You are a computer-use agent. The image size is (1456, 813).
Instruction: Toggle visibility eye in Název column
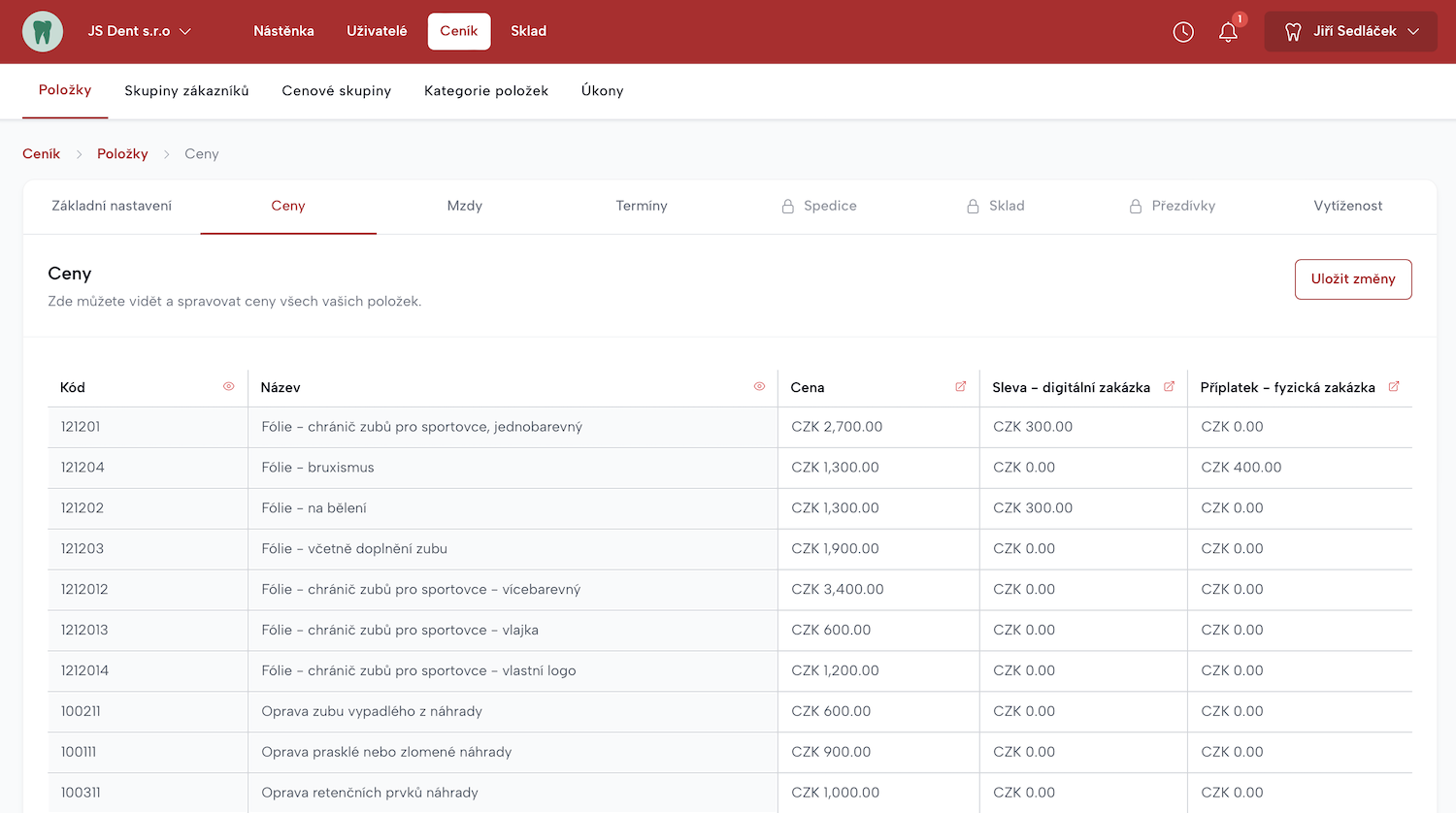point(759,386)
